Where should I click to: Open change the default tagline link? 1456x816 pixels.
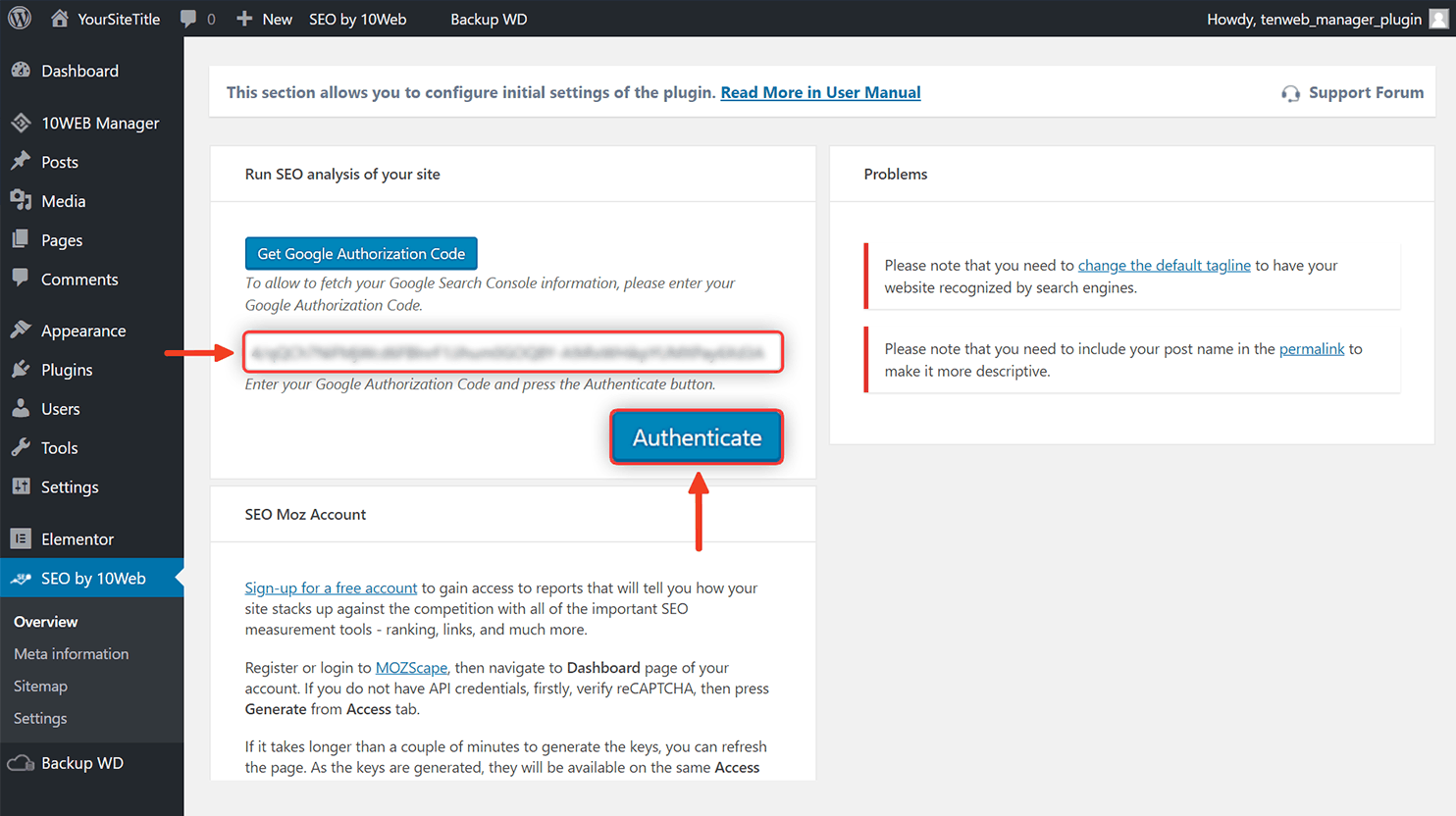1164,265
